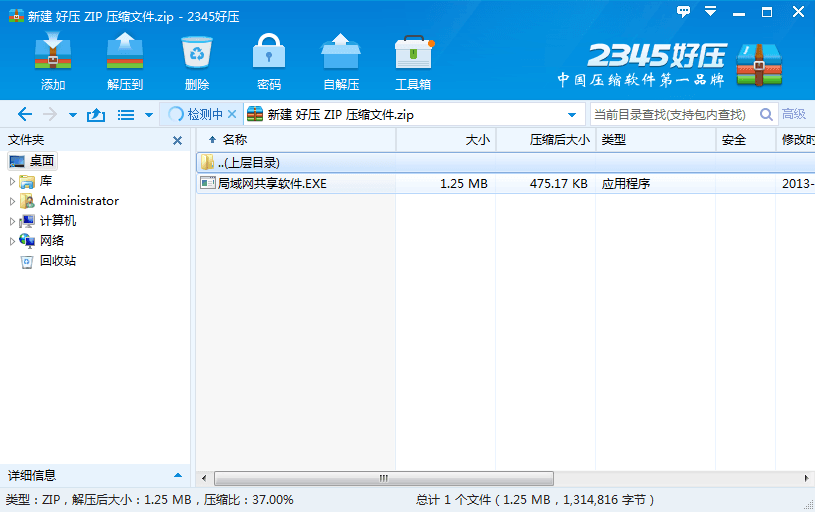Open navigation history dropdown arrow

click(x=73, y=115)
